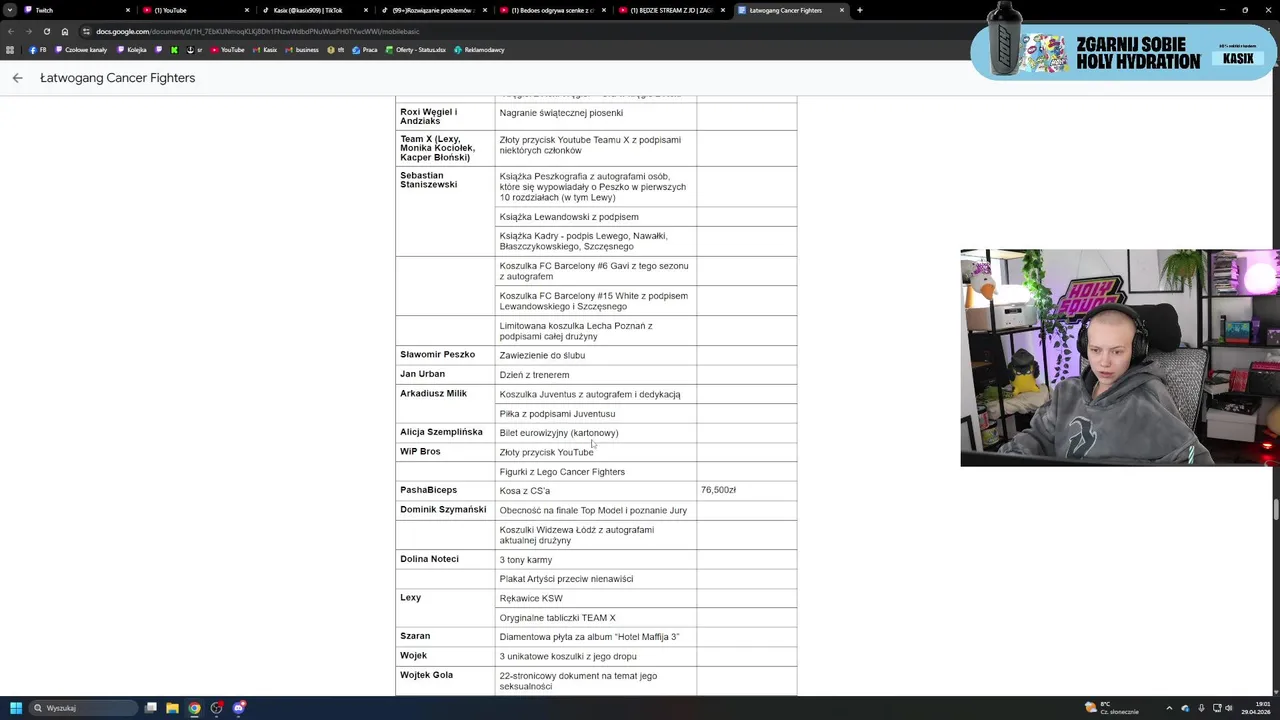The width and height of the screenshot is (1280, 720).
Task: Select the 76,500zł price cell
Action: [x=747, y=490]
